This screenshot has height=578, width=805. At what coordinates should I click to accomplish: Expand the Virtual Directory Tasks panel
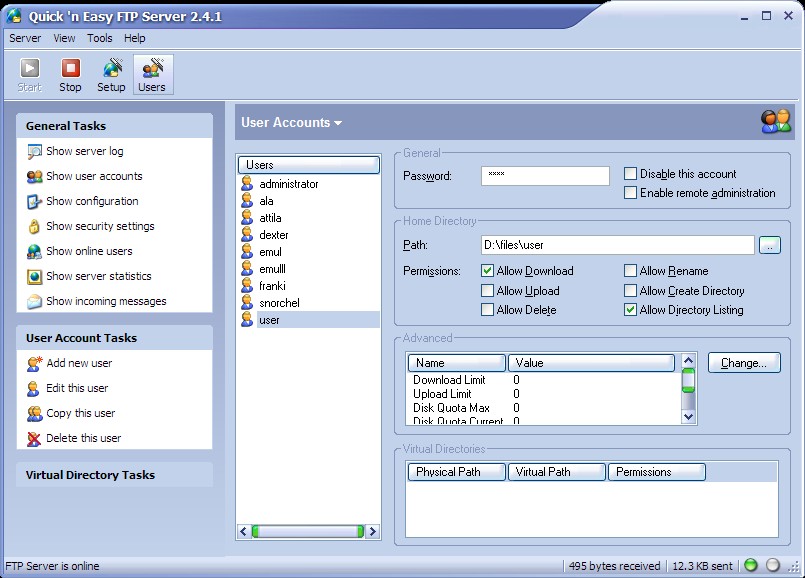tap(114, 475)
